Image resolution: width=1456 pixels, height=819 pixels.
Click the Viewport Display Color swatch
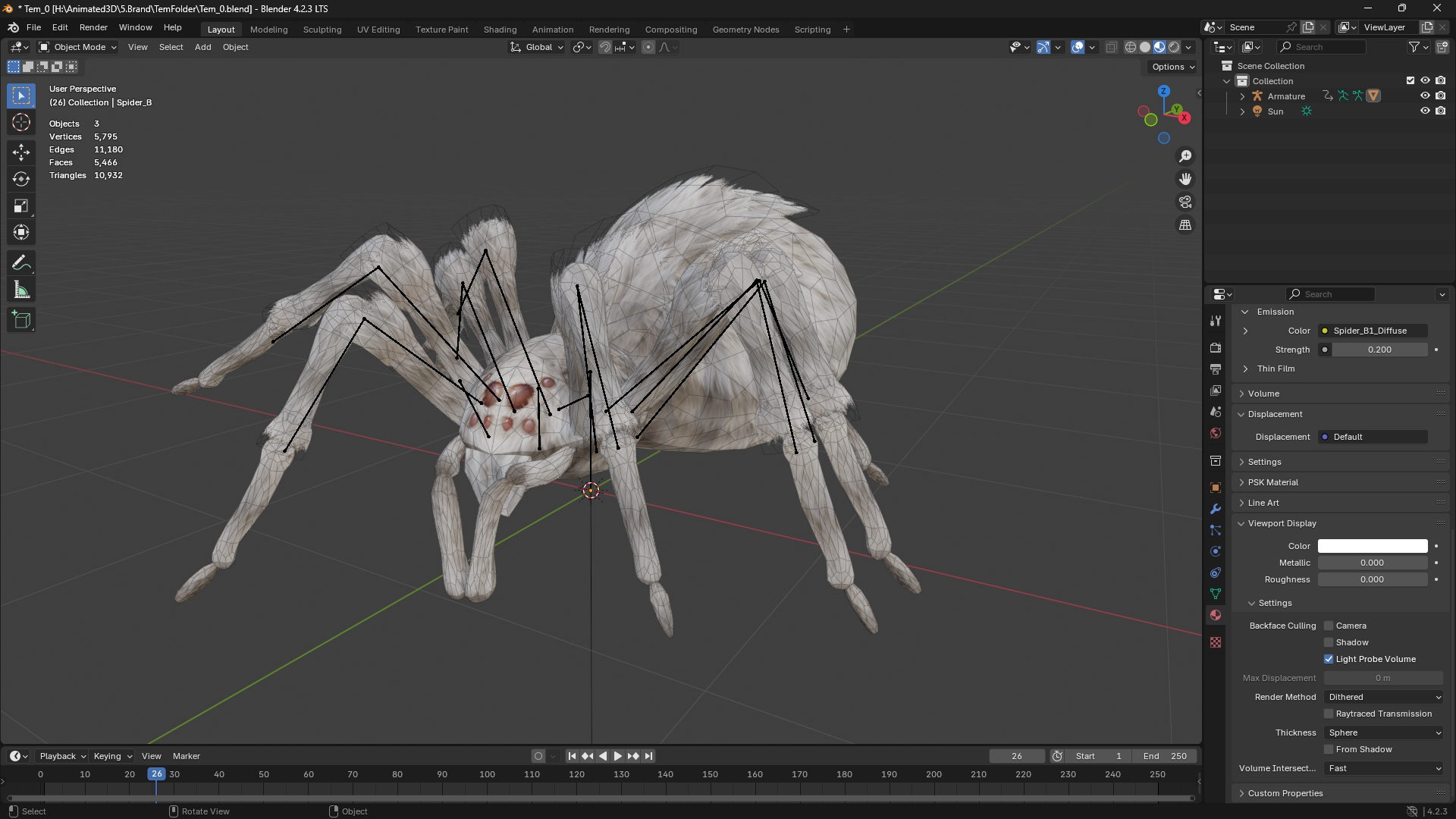click(x=1372, y=546)
